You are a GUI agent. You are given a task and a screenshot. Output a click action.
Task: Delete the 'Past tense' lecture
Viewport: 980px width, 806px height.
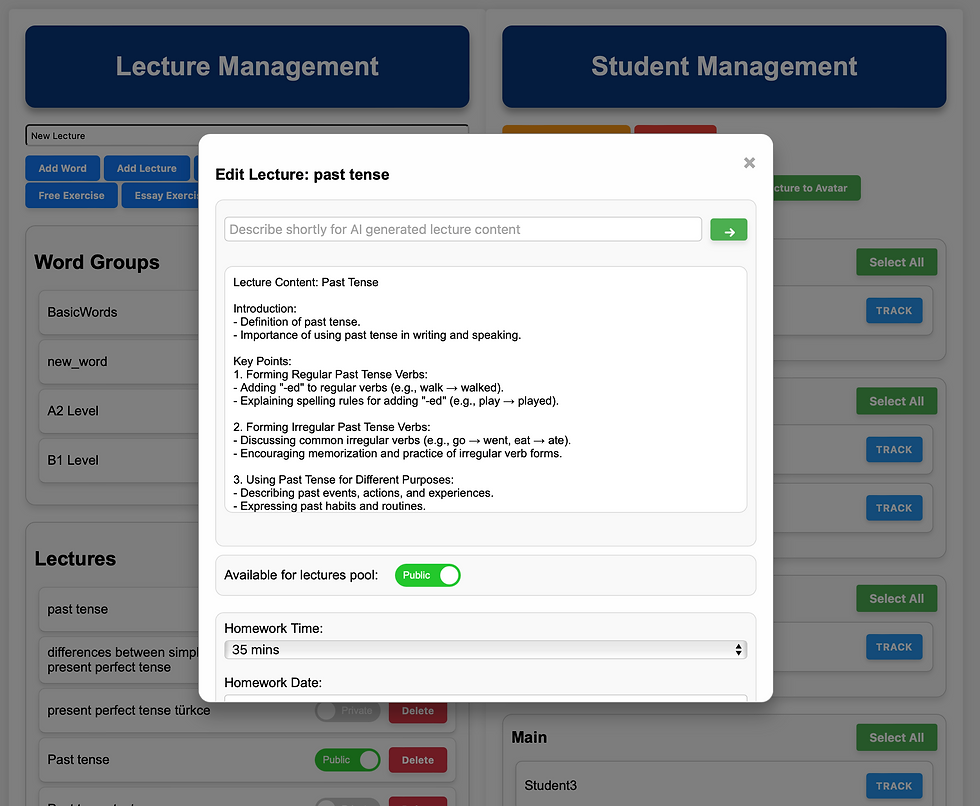(417, 760)
